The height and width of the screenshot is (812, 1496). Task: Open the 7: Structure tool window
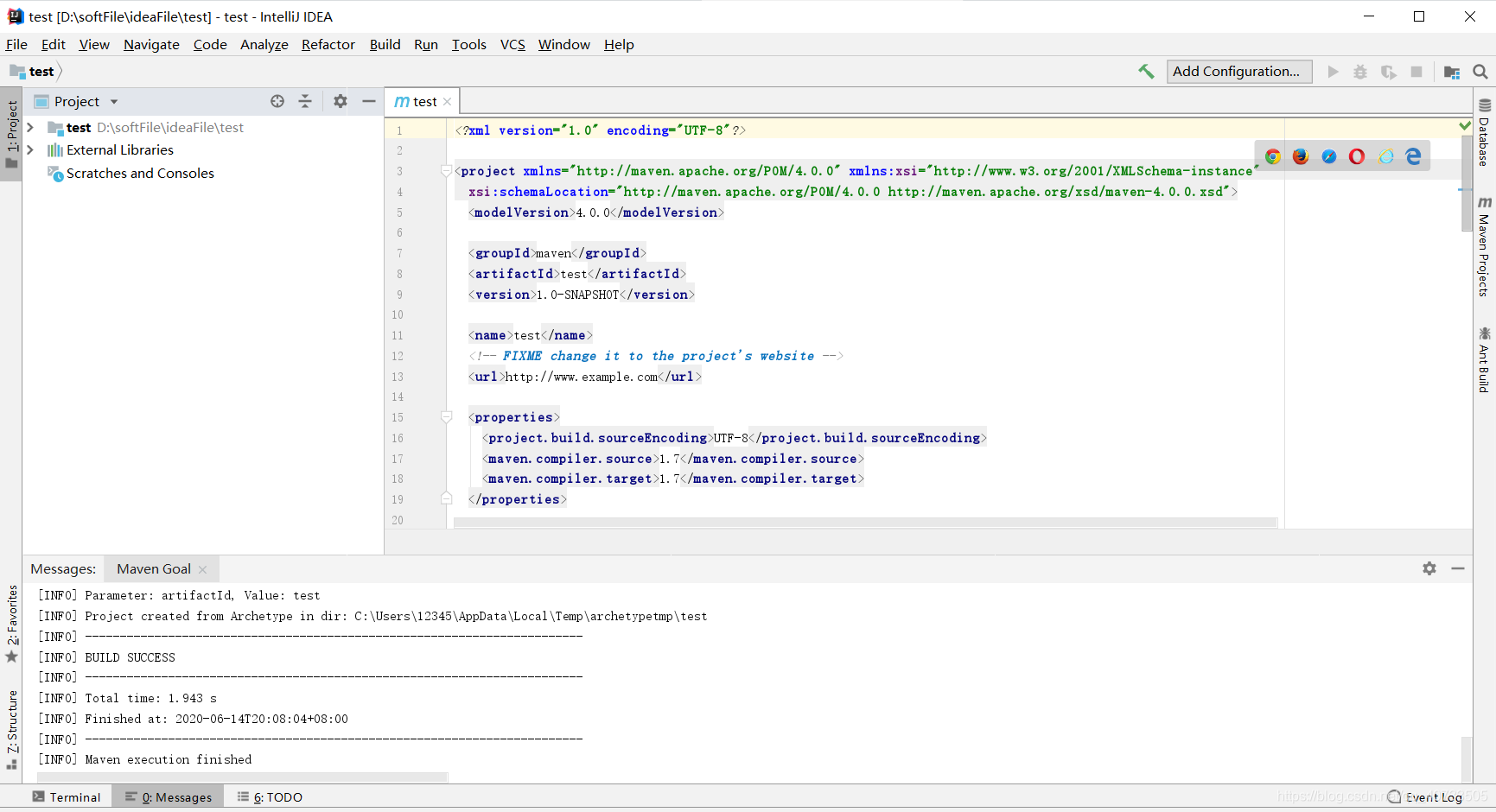coord(11,730)
